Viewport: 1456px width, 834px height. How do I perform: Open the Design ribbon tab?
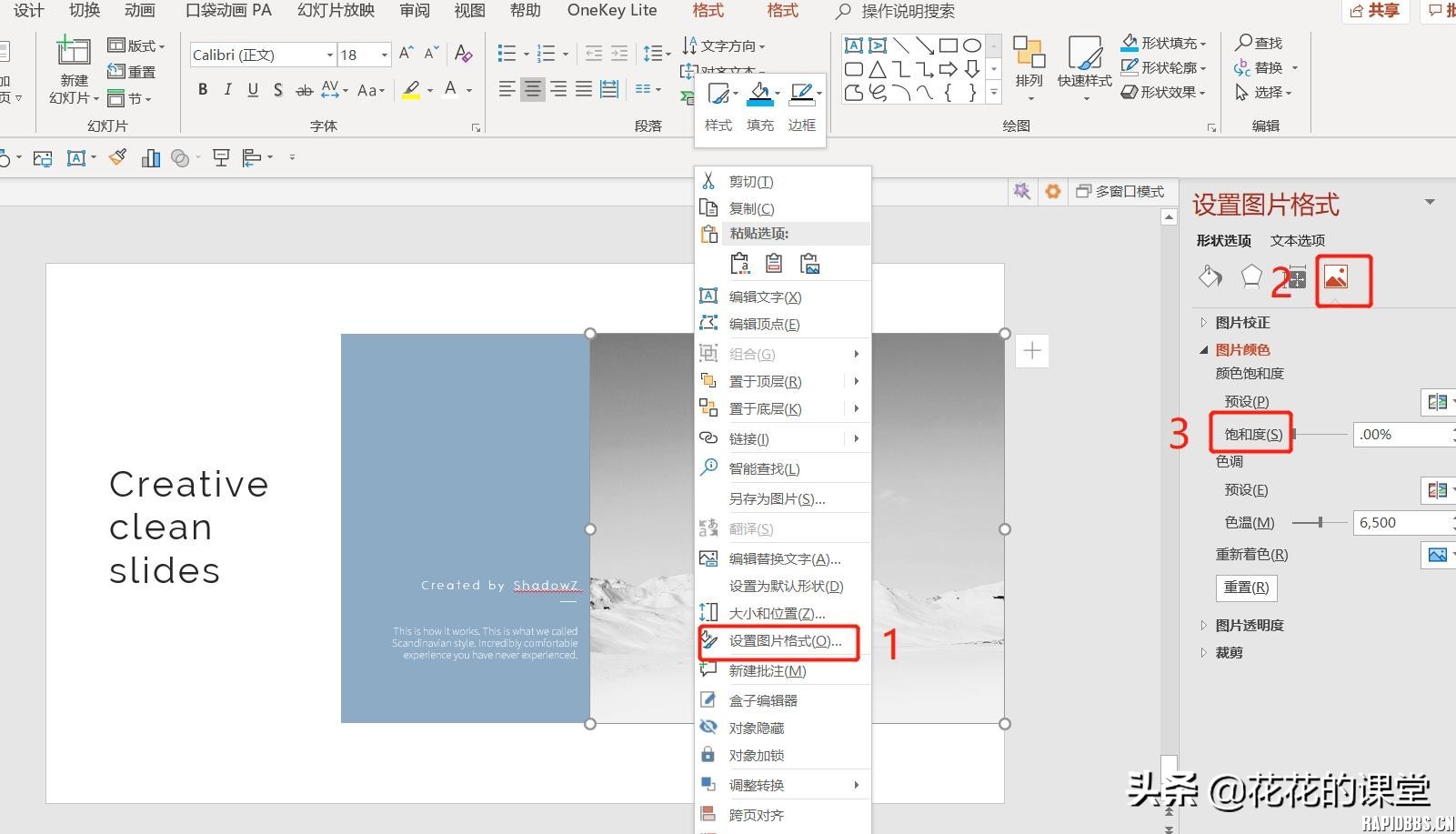point(28,10)
